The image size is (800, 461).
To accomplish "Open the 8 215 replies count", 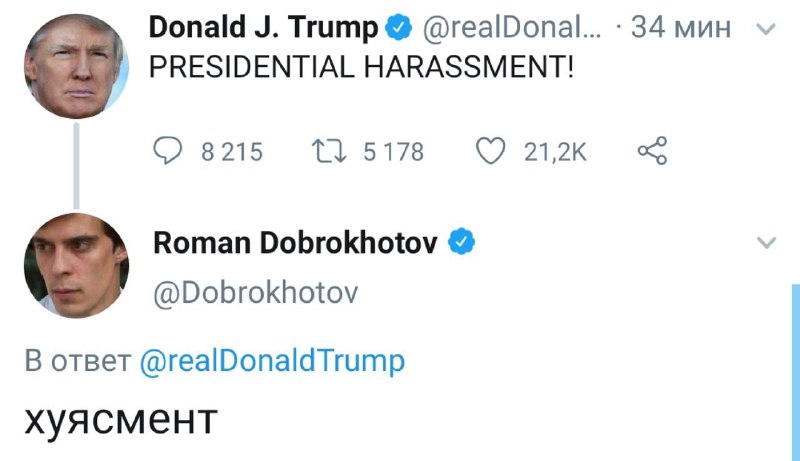I will (231, 152).
